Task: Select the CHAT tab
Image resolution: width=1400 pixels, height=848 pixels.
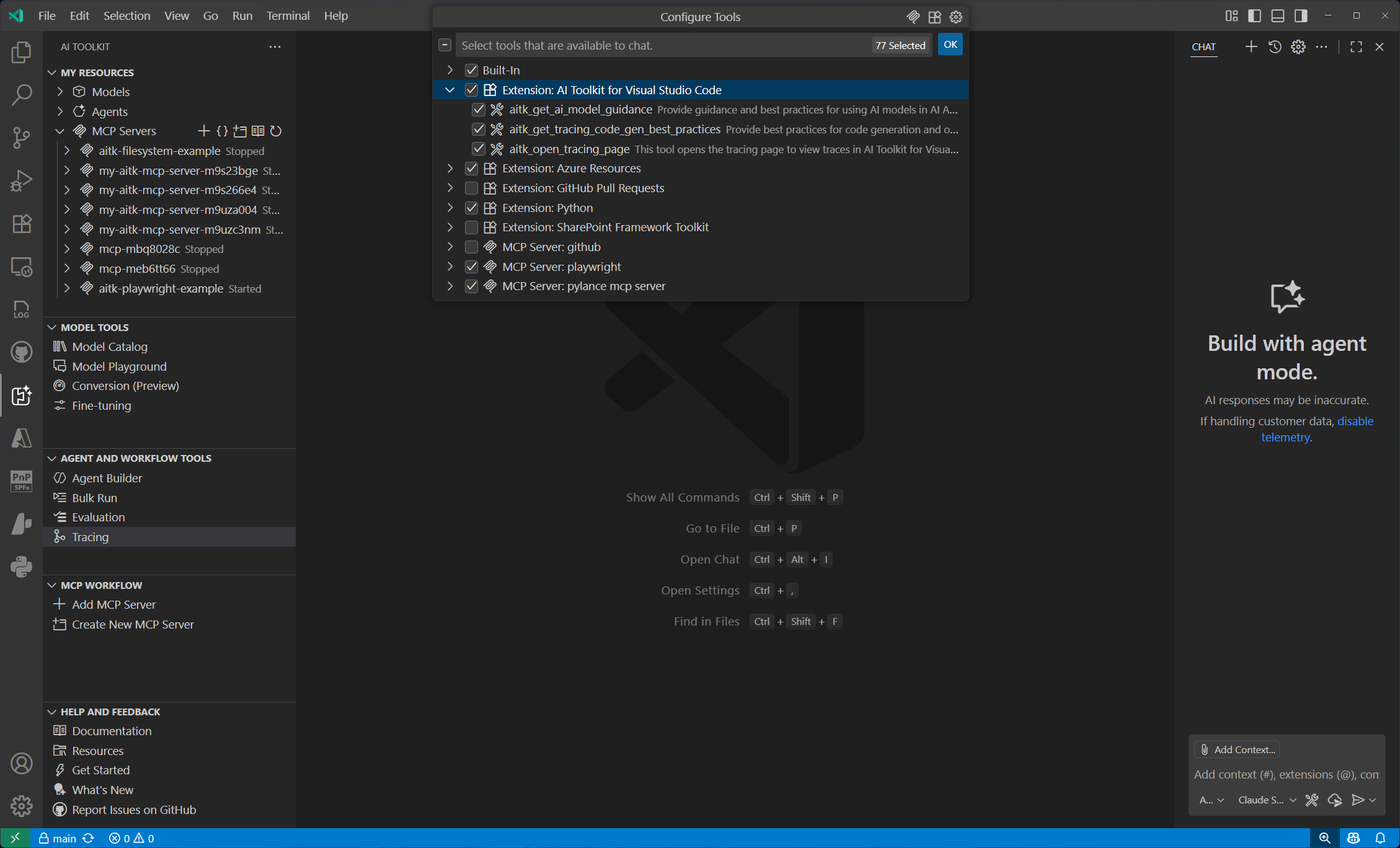Action: point(1203,46)
